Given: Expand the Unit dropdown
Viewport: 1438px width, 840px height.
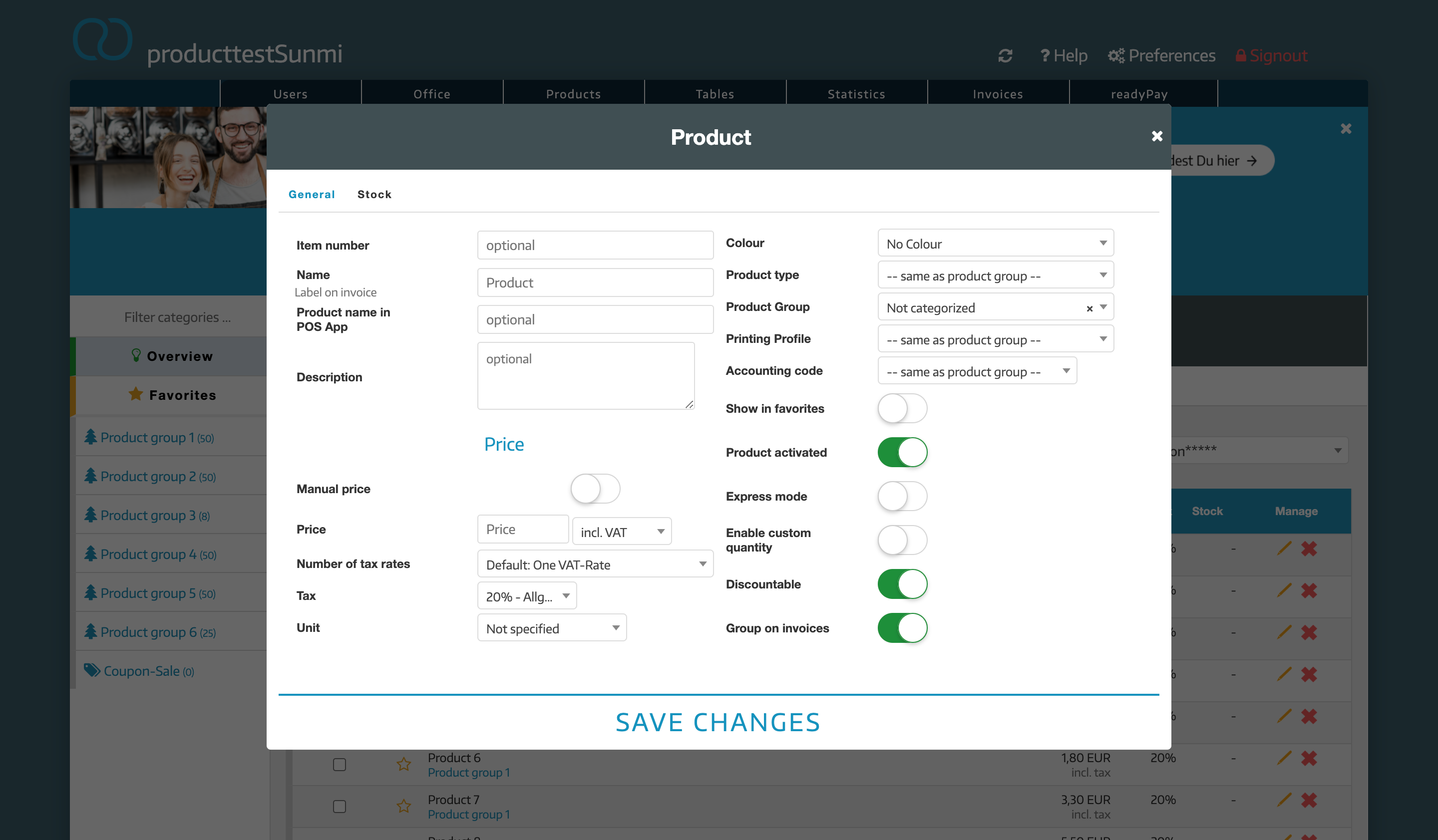Looking at the screenshot, I should (551, 628).
